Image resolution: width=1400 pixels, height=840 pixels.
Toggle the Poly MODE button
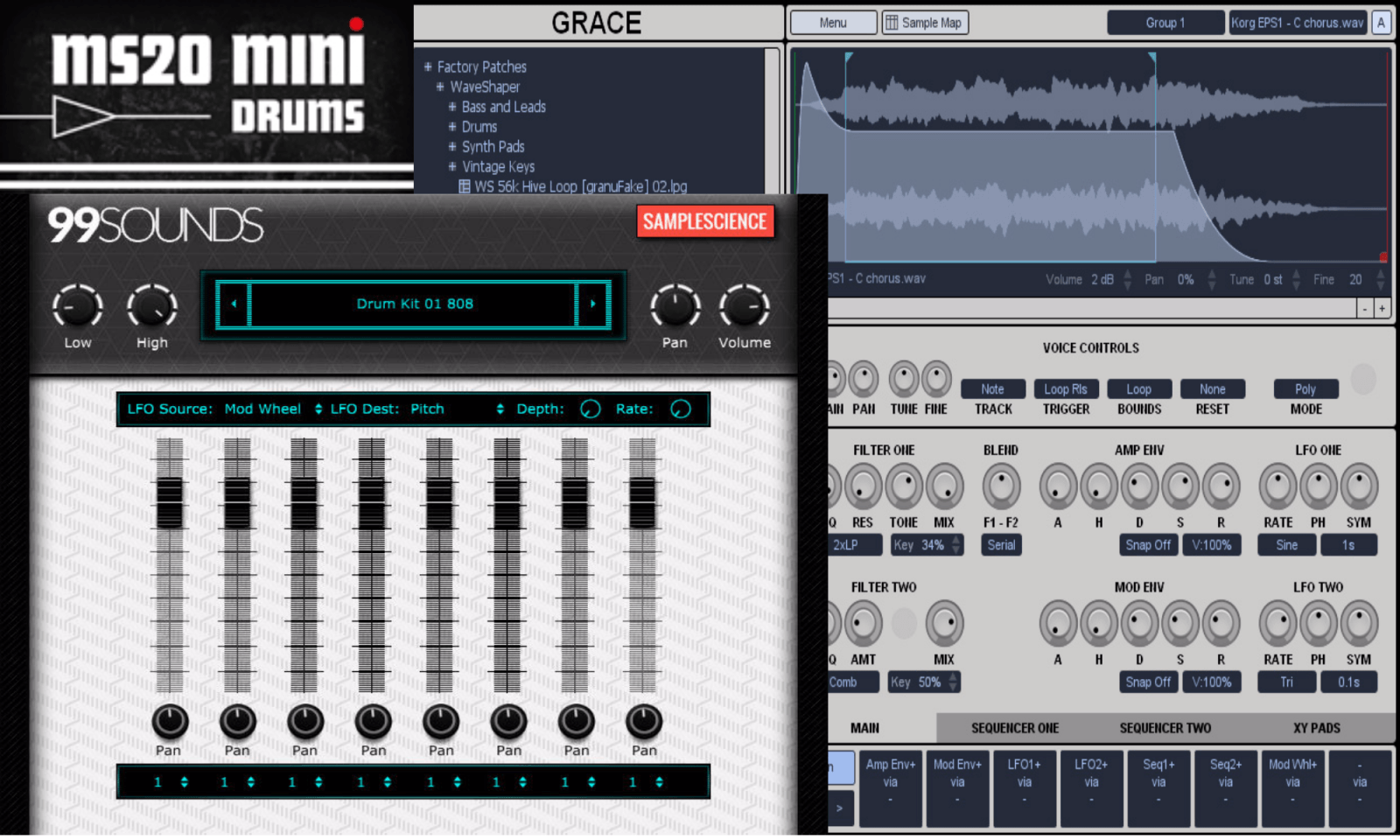(x=1305, y=389)
